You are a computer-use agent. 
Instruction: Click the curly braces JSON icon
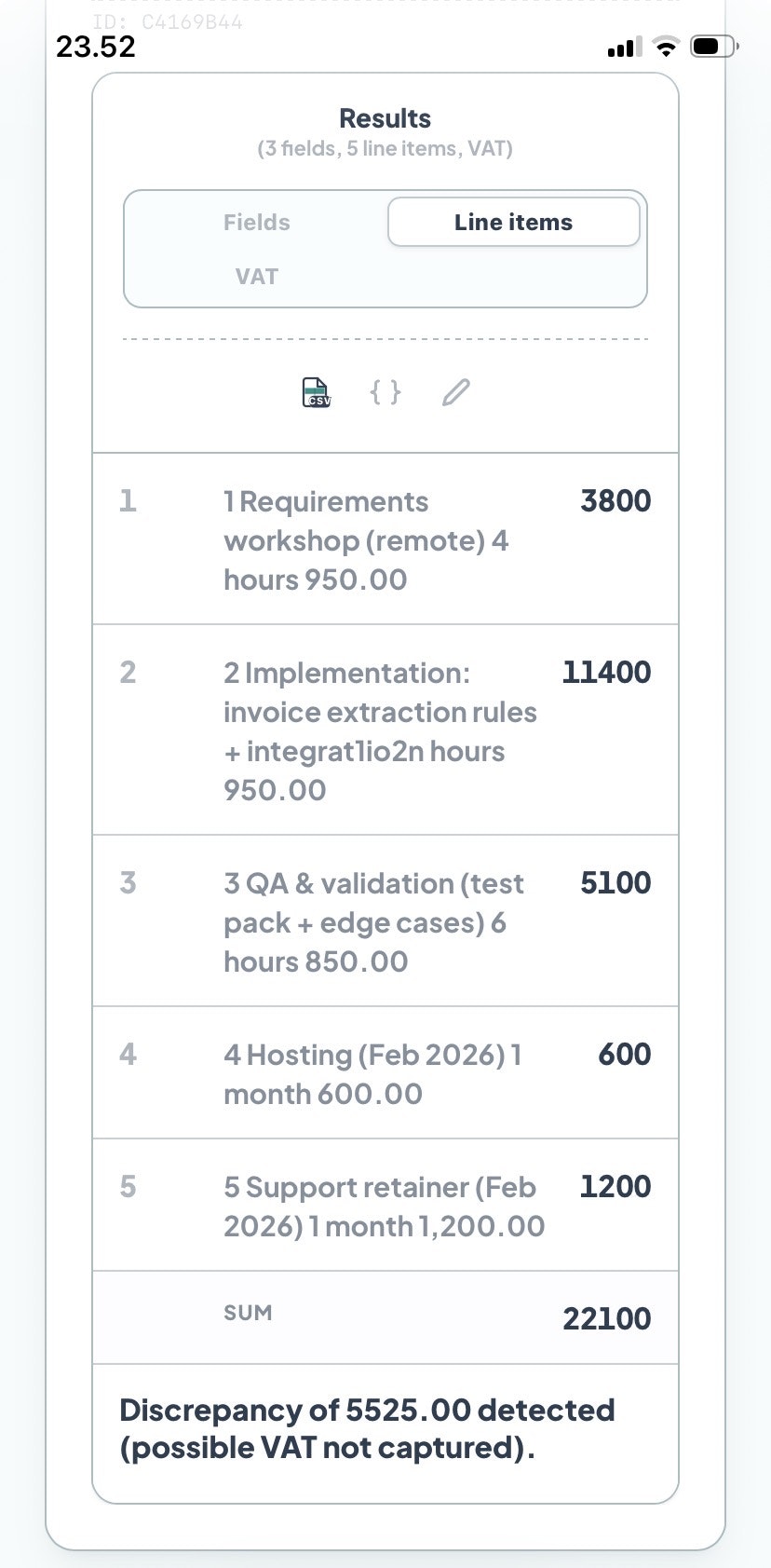pos(385,391)
